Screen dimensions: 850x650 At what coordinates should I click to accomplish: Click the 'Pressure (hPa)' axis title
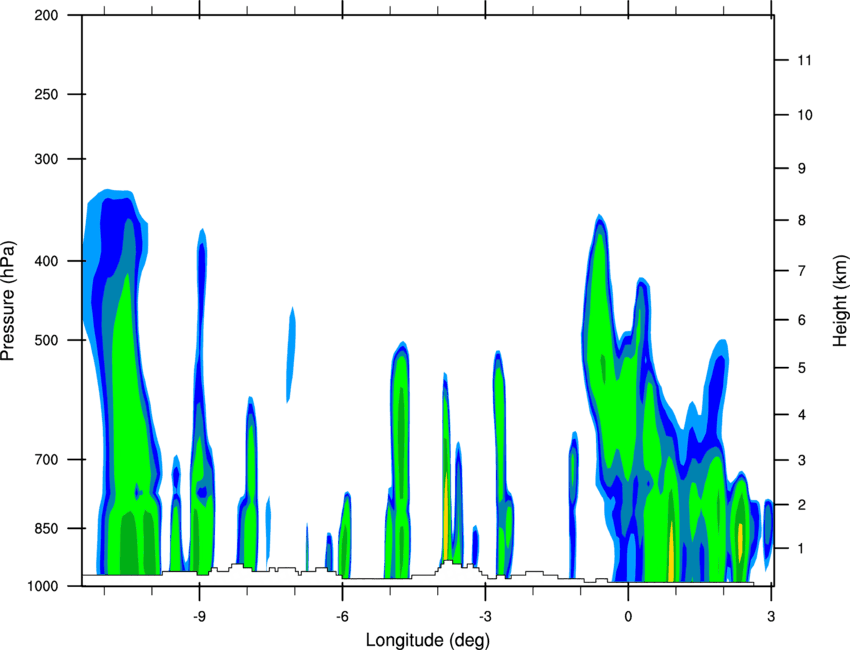point(8,301)
